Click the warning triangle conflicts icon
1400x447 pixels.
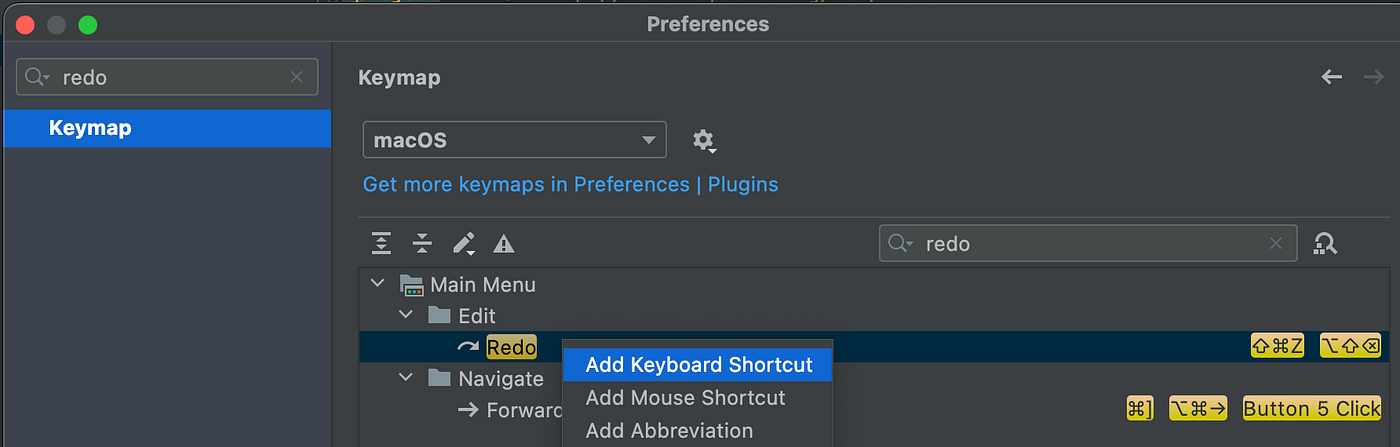(504, 243)
